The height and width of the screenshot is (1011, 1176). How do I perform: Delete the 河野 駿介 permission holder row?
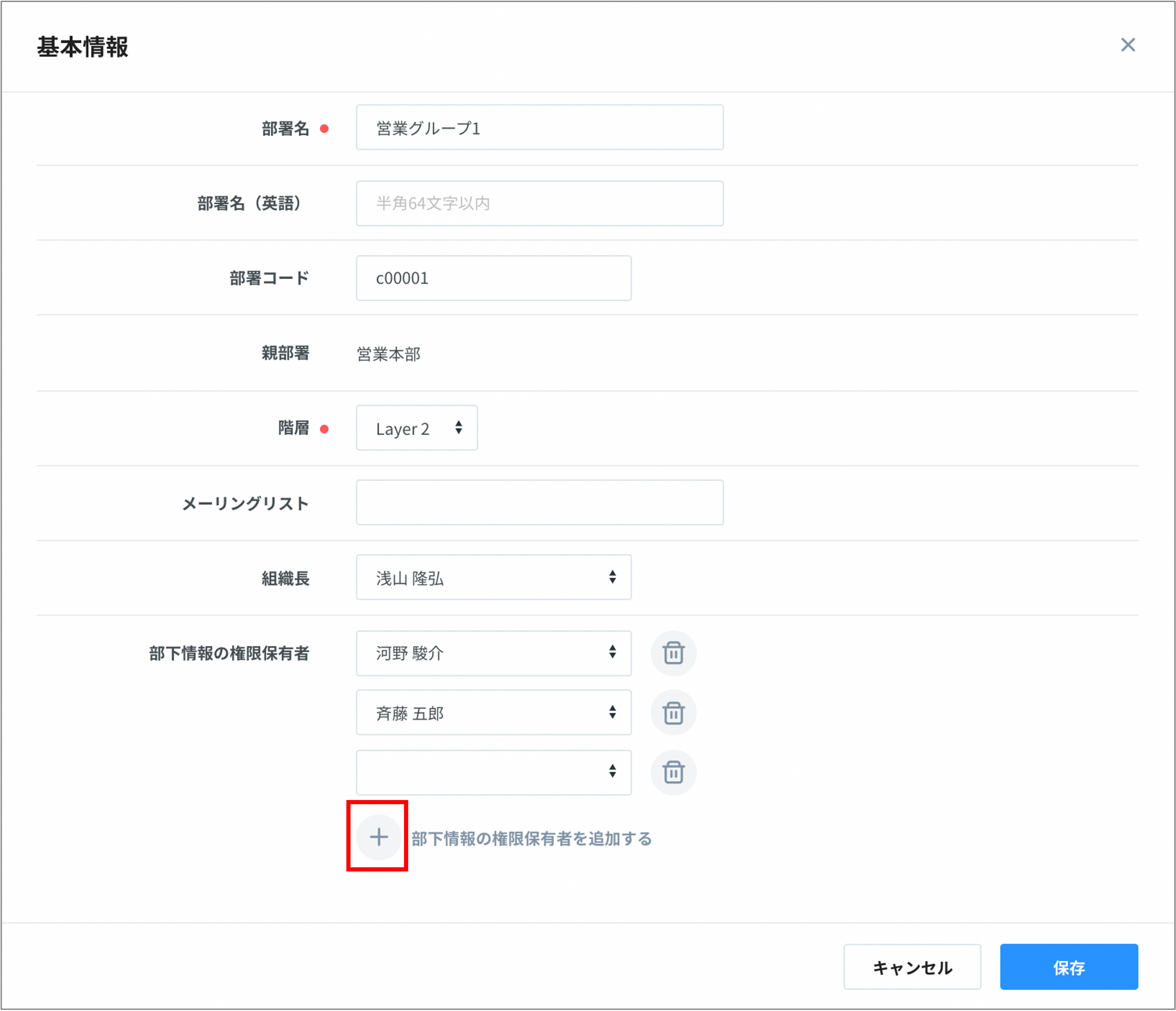point(673,653)
